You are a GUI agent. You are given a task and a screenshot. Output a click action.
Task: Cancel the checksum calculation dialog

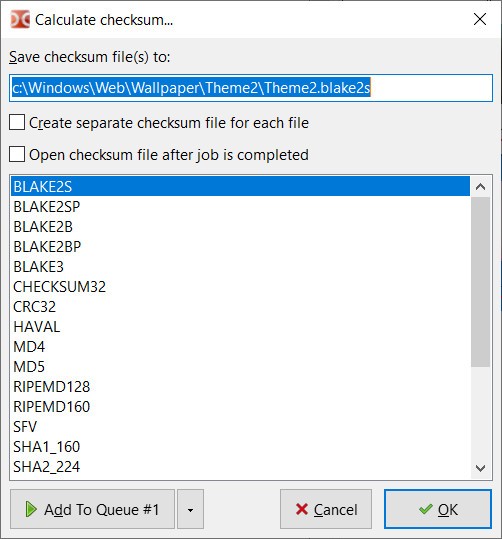pos(326,509)
